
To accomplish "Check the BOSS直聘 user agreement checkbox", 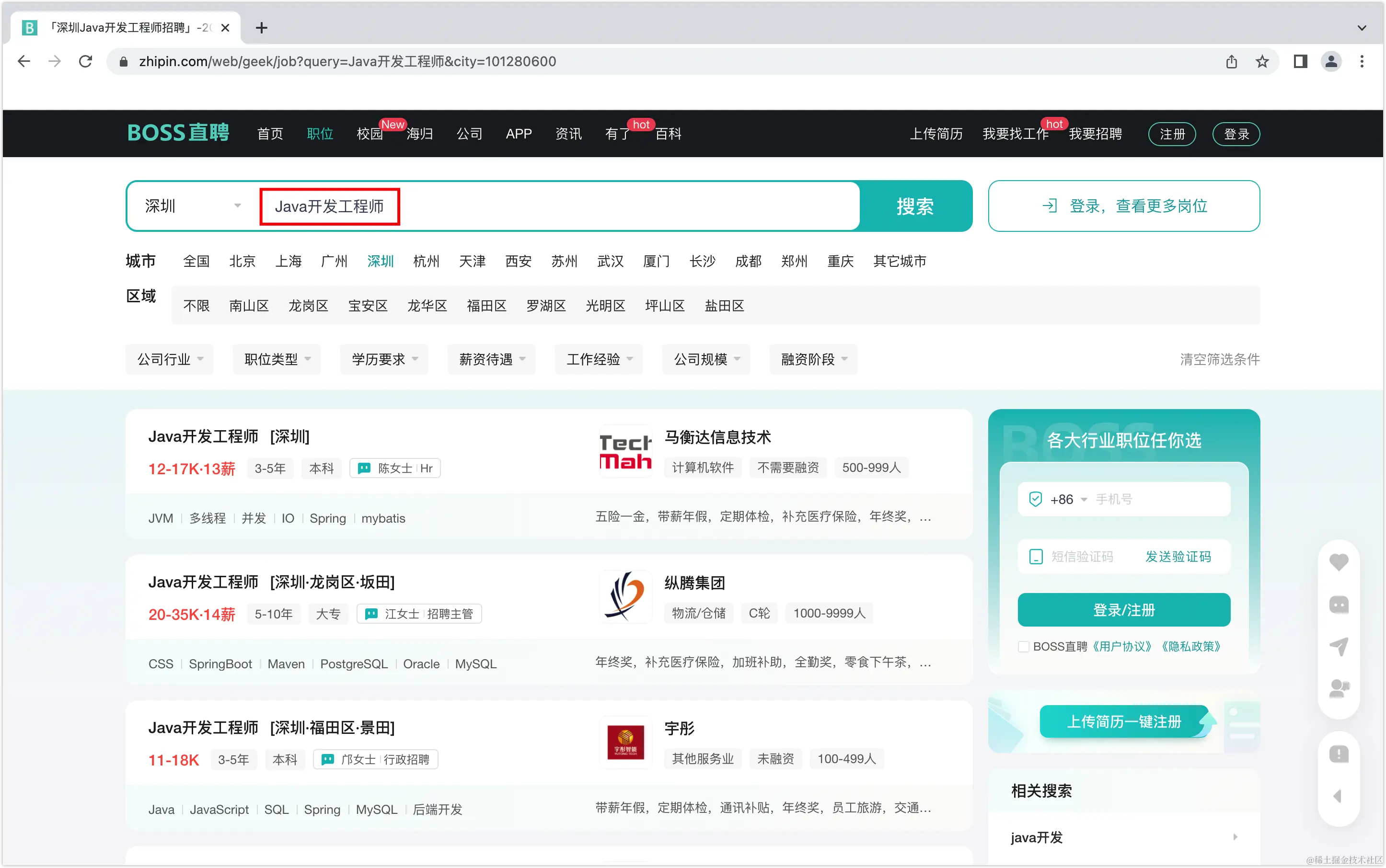I will [x=1023, y=646].
